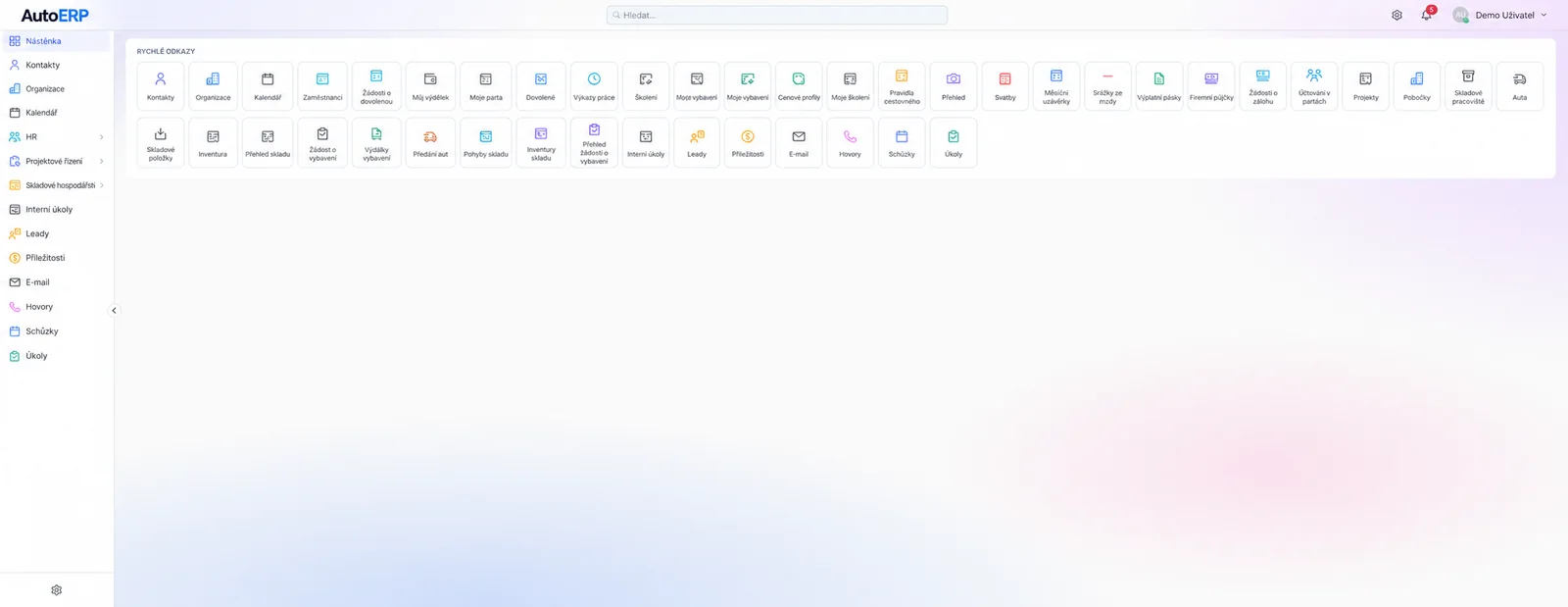Open the Inventura quick link tile
Viewport: 1568px width, 607px height.
[x=213, y=143]
